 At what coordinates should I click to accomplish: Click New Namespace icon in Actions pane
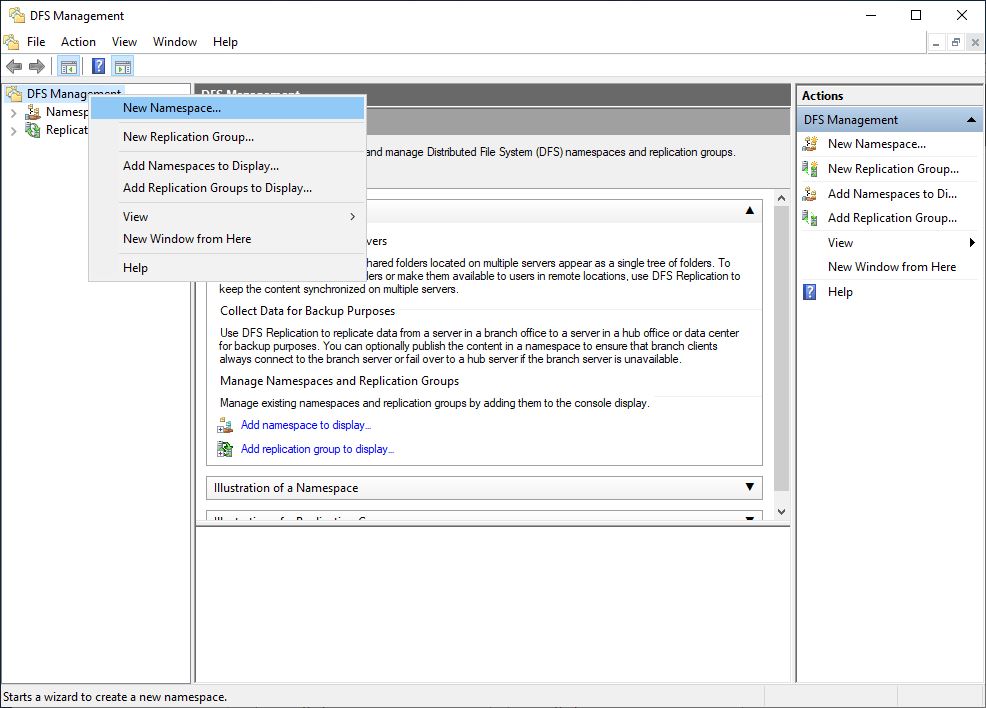point(810,144)
